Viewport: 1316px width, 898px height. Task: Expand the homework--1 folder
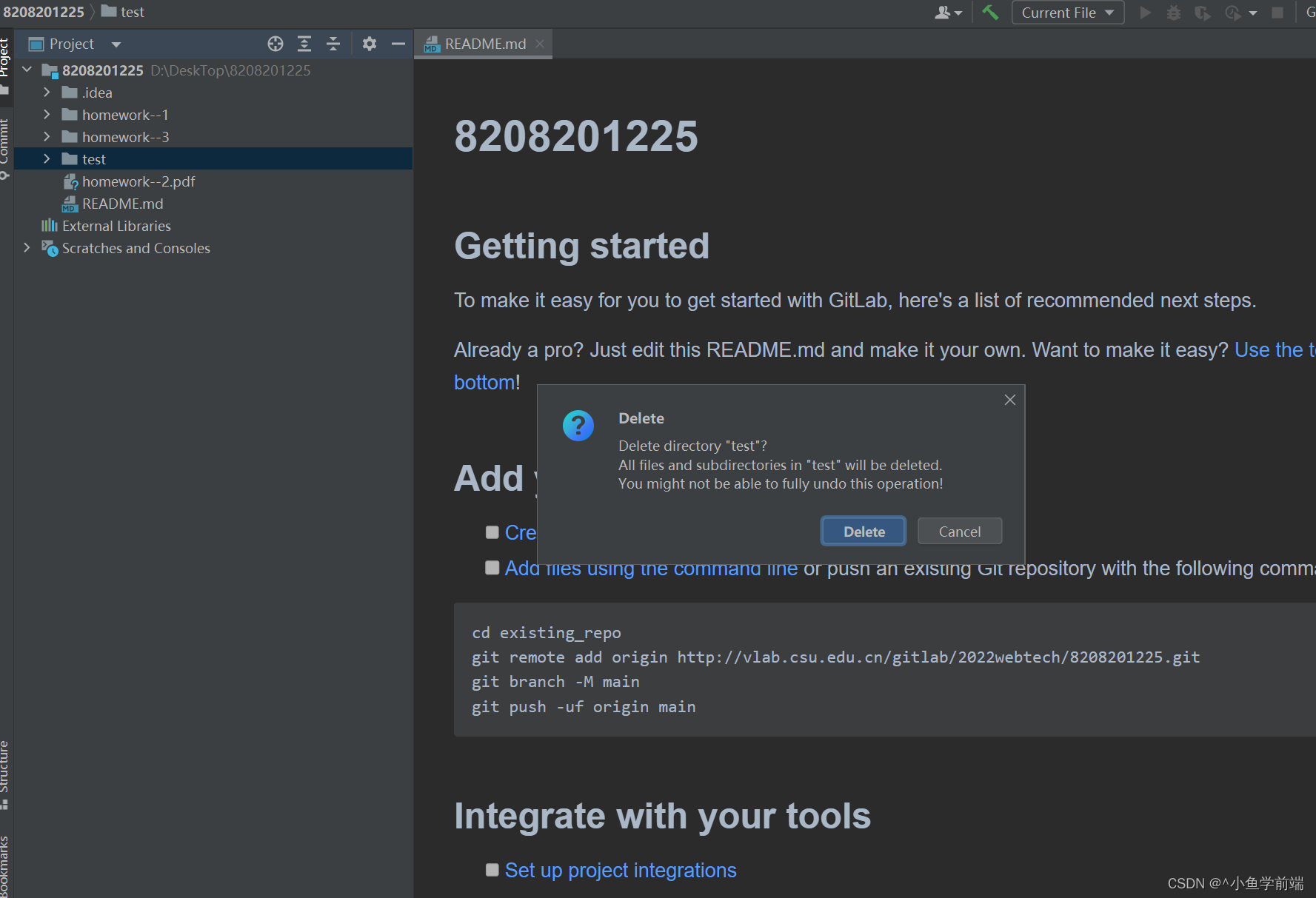(x=47, y=114)
